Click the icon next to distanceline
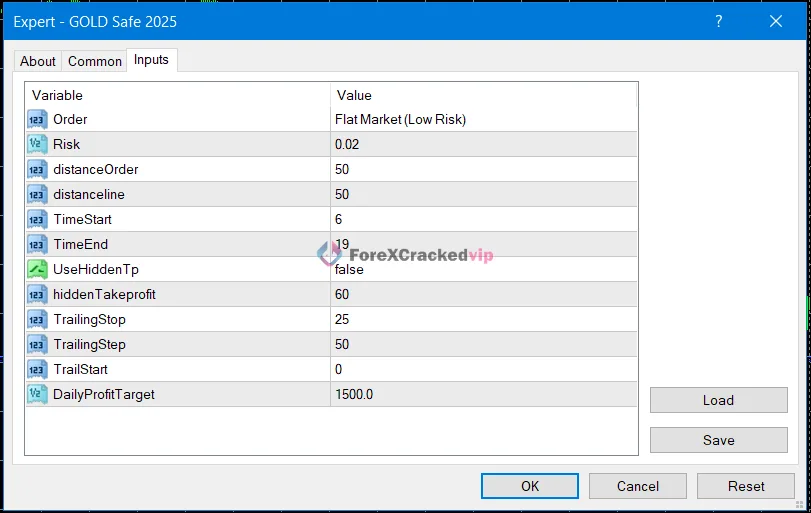This screenshot has width=811, height=513. tap(37, 194)
